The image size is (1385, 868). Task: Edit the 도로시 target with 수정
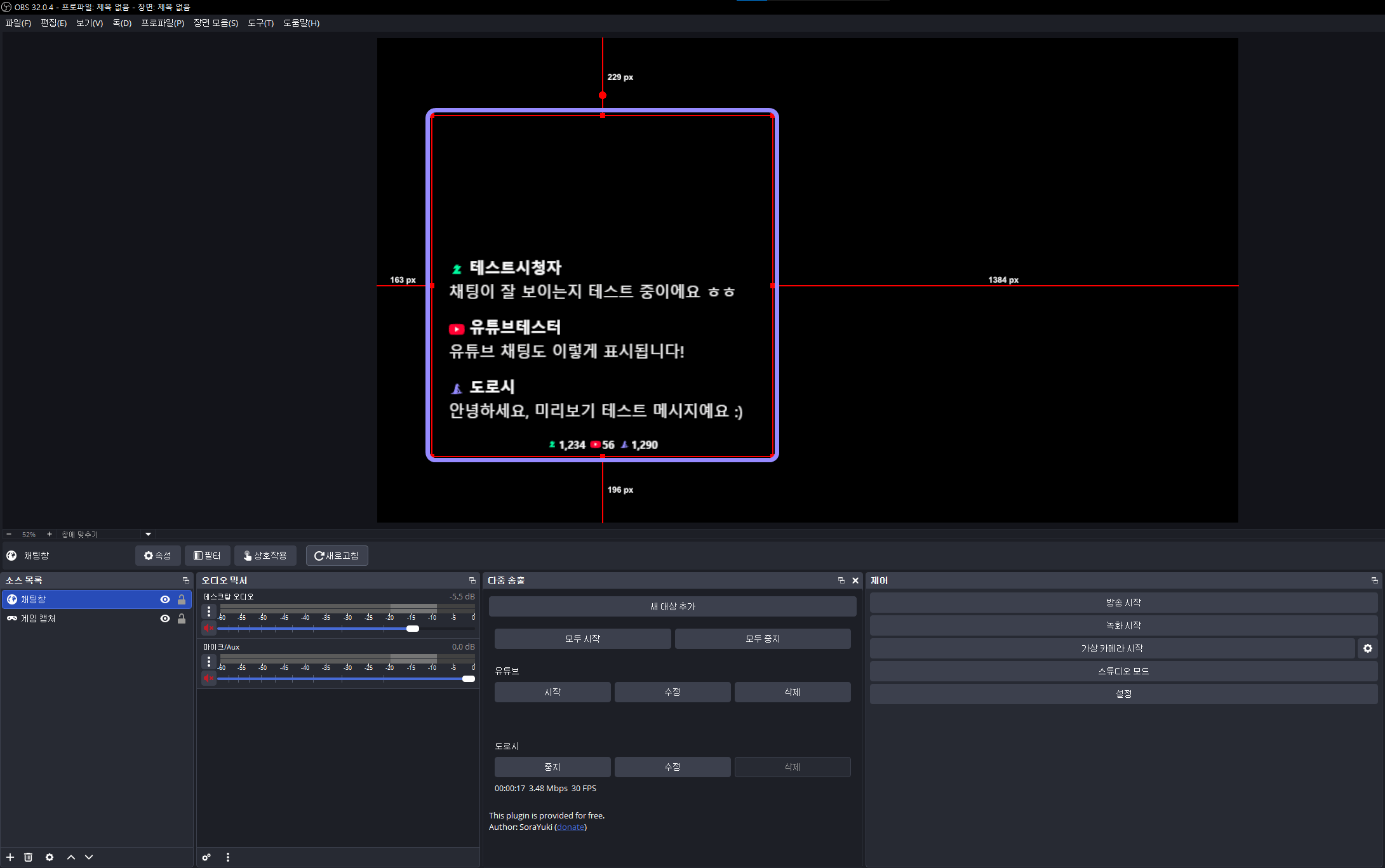(672, 767)
